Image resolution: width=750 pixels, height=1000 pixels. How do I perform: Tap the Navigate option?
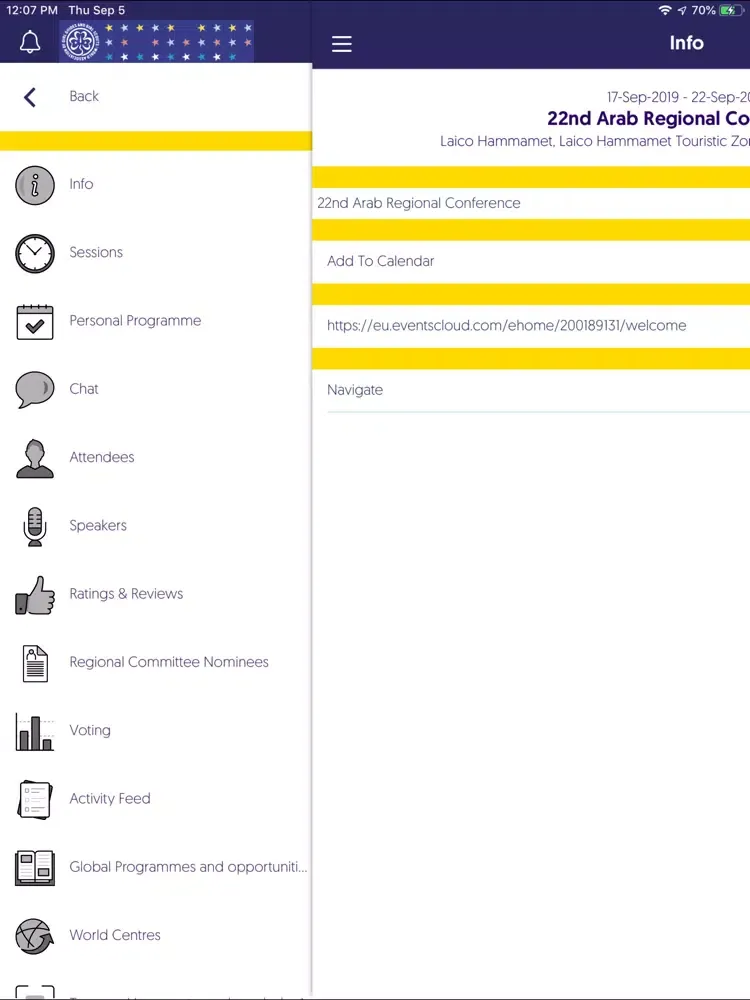coord(355,390)
